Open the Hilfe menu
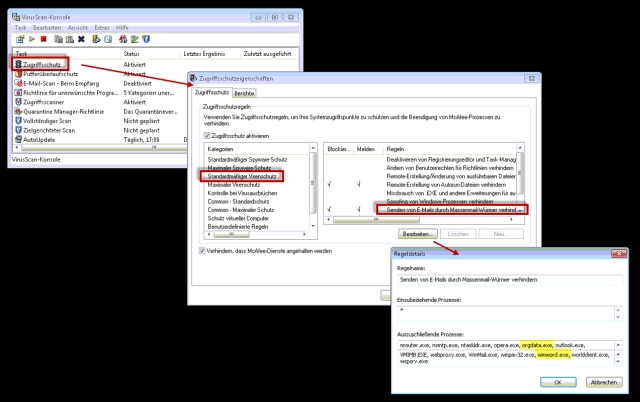The width and height of the screenshot is (640, 402). tap(122, 28)
